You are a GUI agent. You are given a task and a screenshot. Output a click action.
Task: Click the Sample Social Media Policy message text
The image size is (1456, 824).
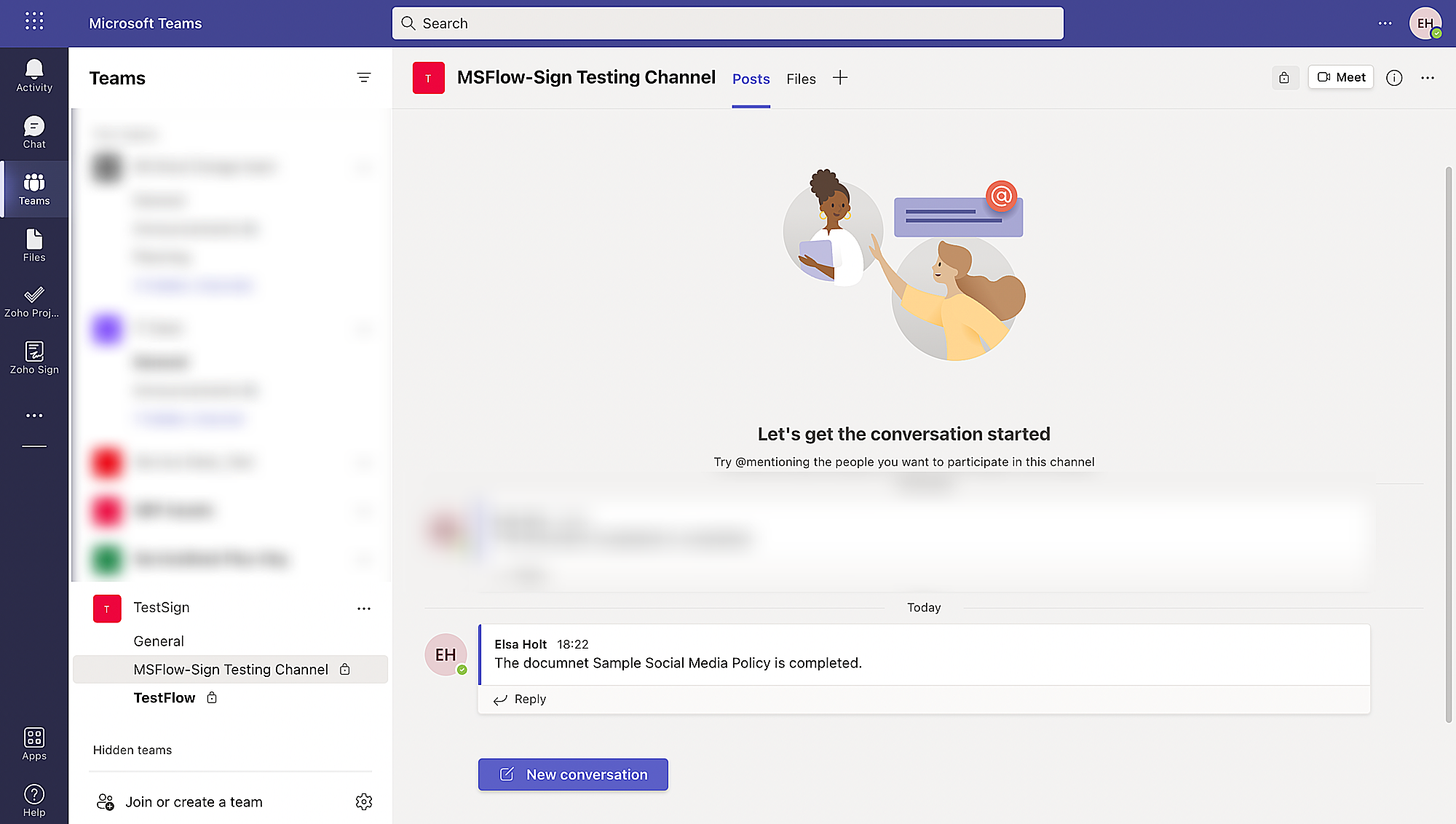tap(678, 663)
